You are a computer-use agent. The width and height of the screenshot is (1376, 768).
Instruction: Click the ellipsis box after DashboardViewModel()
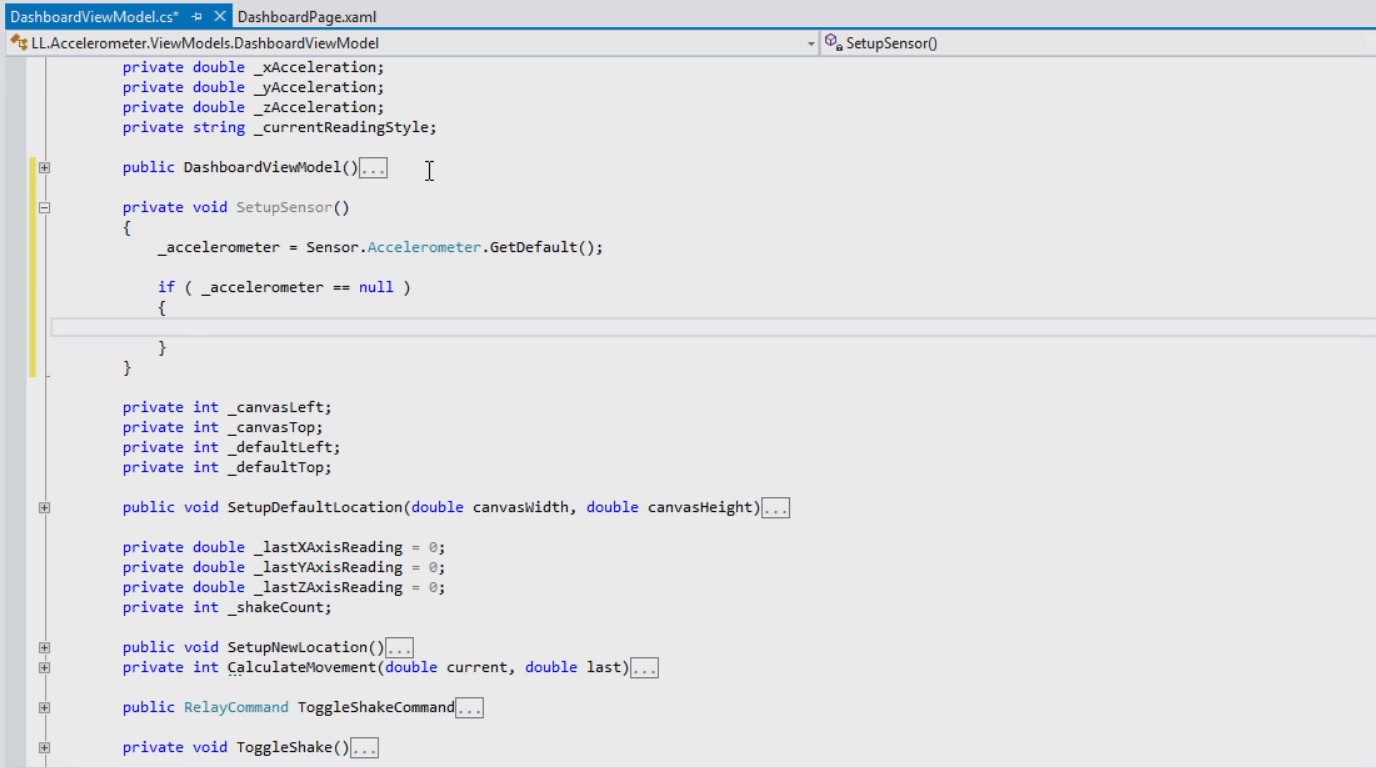pyautogui.click(x=373, y=169)
